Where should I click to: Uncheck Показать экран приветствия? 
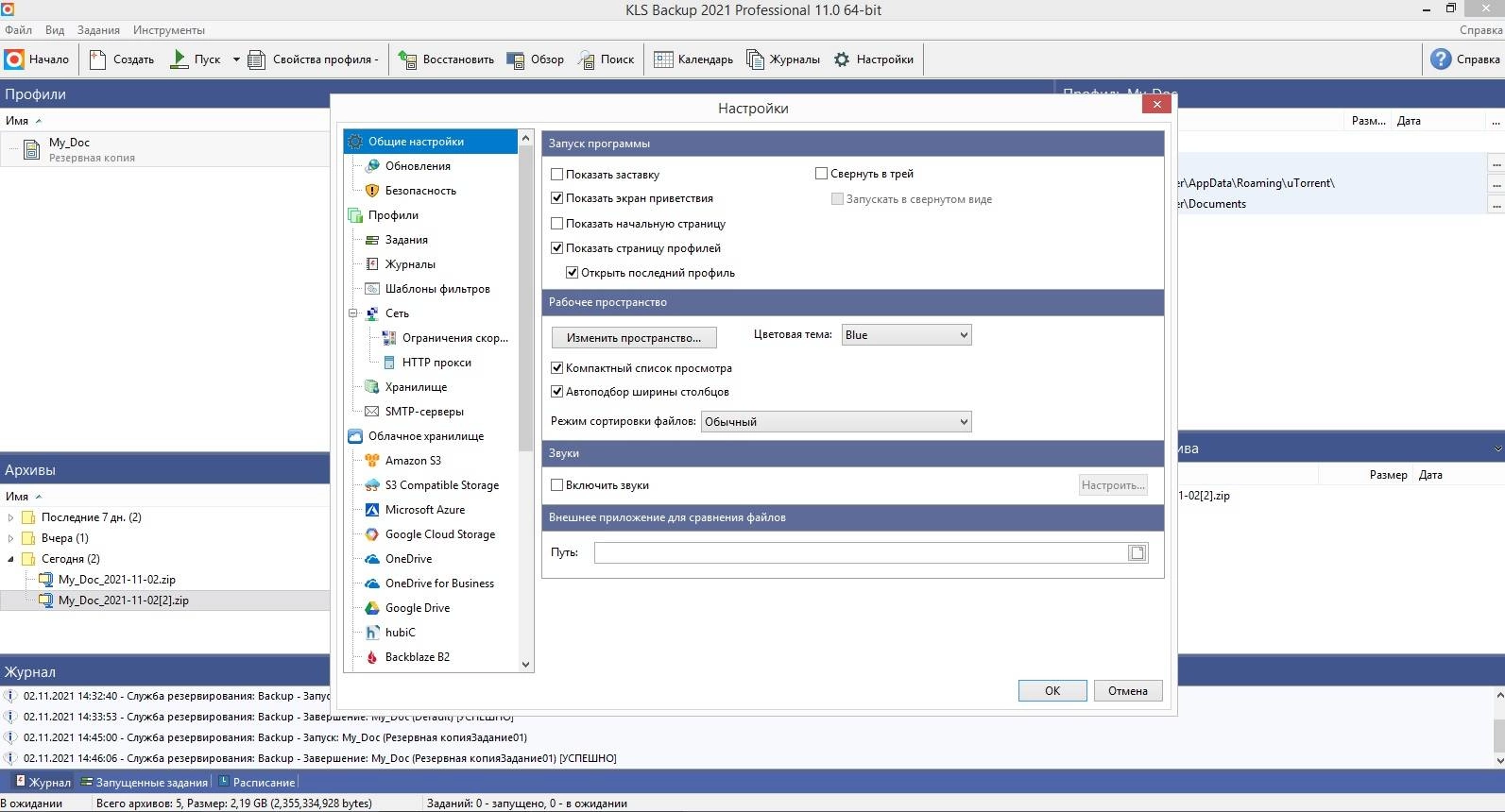(x=557, y=198)
